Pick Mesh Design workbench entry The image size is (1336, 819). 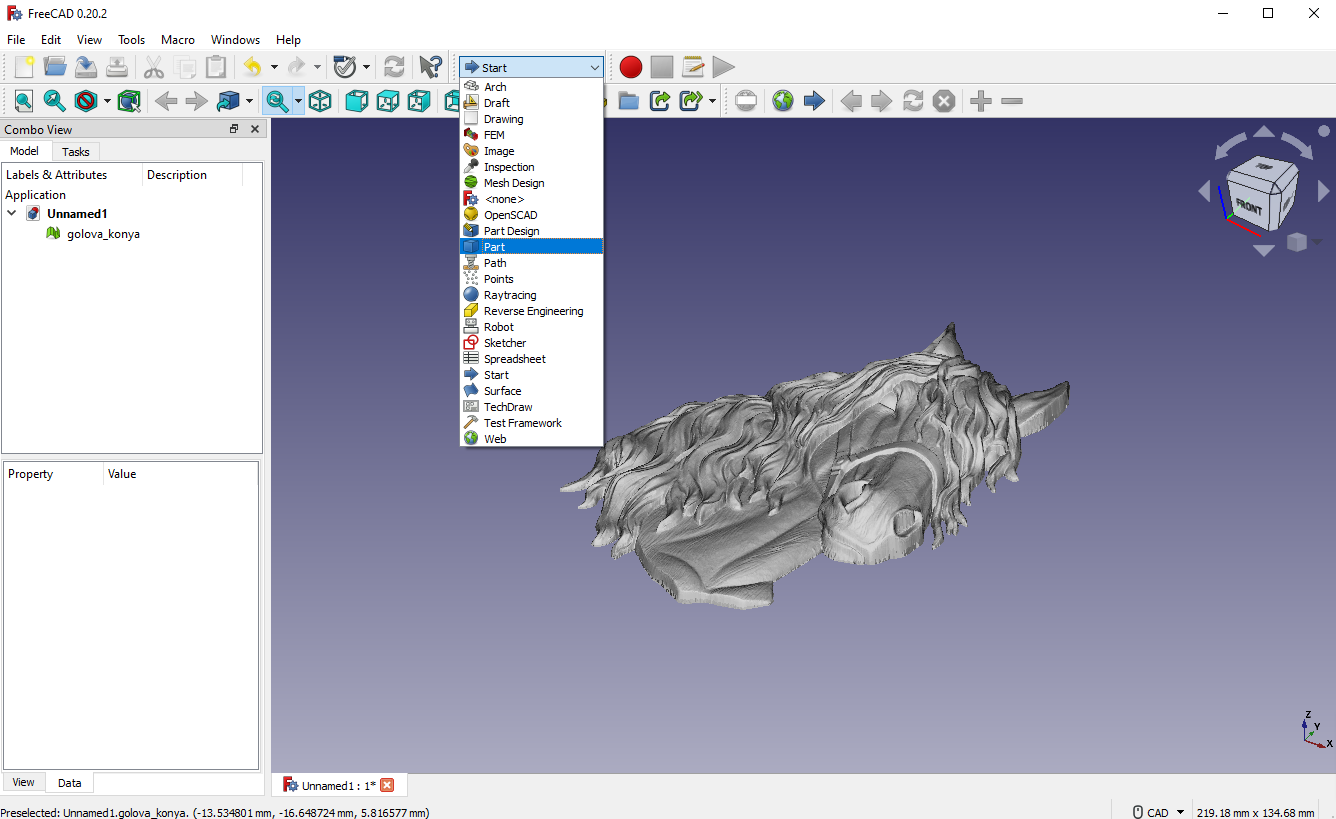(x=514, y=183)
